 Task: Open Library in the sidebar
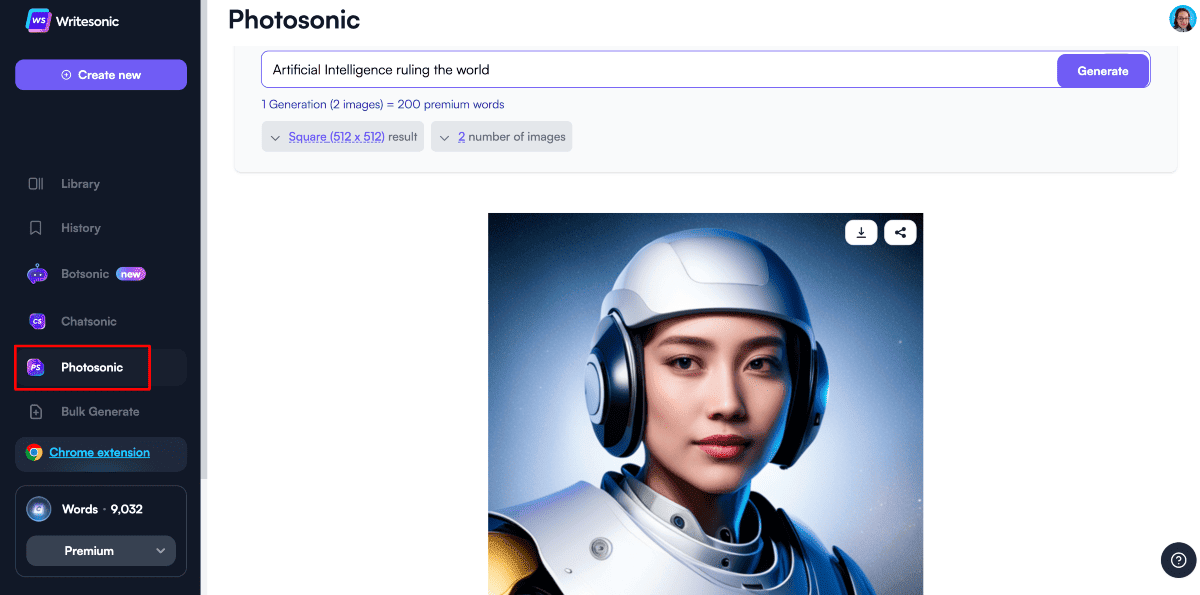point(80,184)
